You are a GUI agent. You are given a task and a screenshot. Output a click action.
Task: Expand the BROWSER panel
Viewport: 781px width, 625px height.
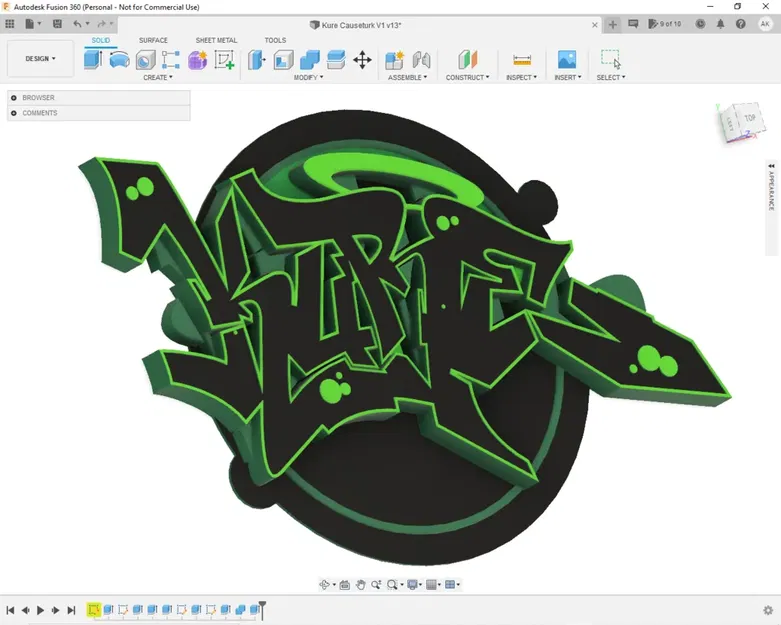pos(14,98)
